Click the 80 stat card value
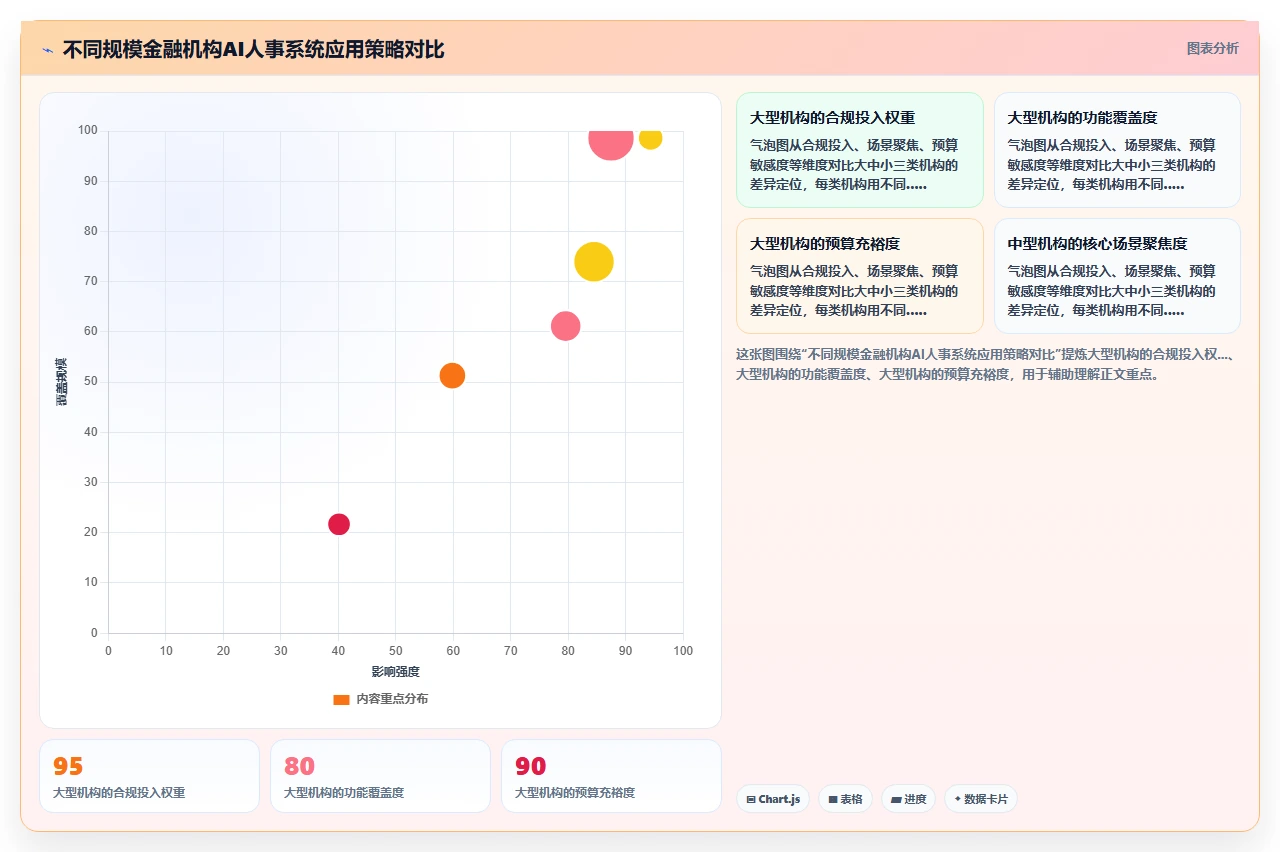Screen dimensions: 1280x852 pyautogui.click(x=299, y=767)
